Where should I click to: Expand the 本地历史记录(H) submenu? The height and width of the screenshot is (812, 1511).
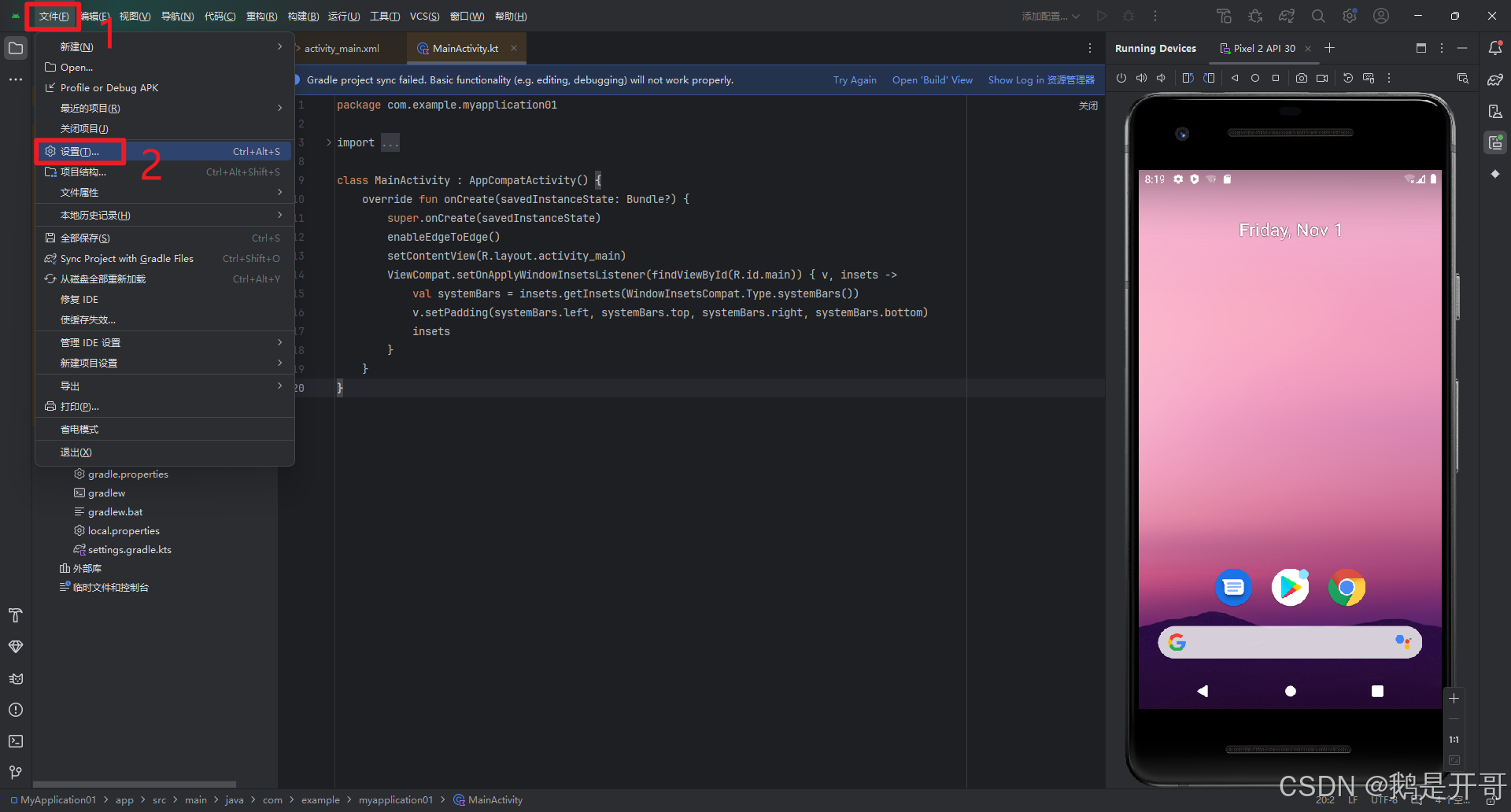pos(164,215)
